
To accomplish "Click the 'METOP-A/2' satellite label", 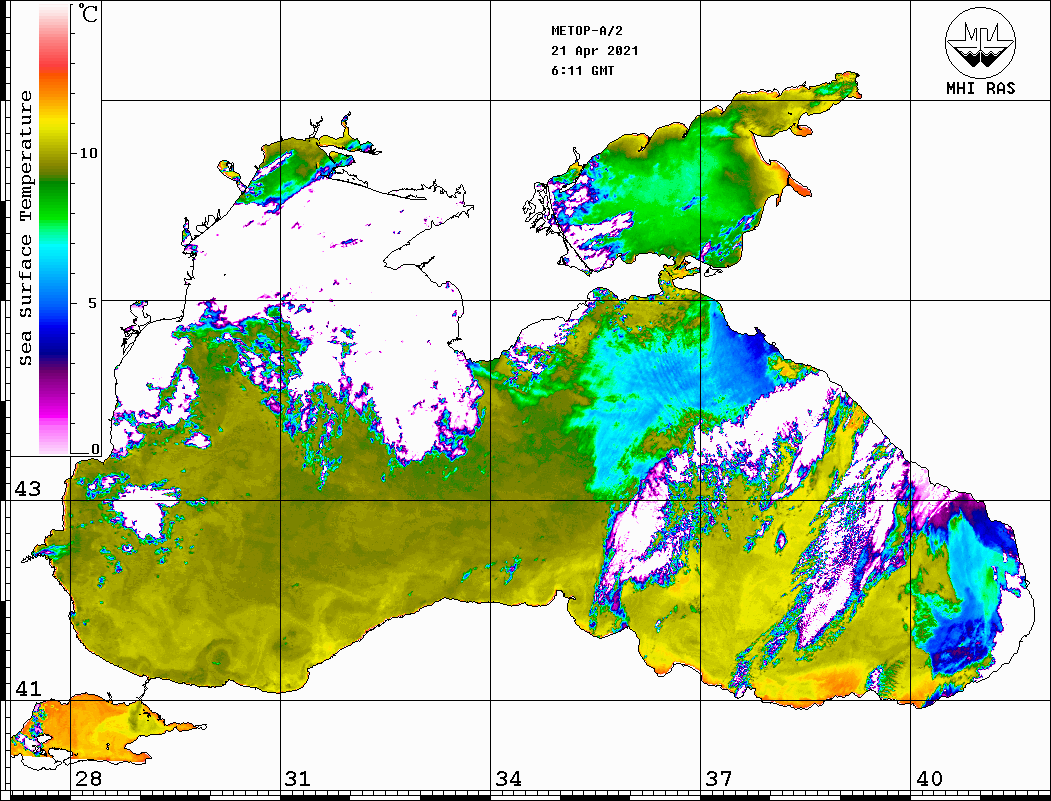I will click(587, 31).
